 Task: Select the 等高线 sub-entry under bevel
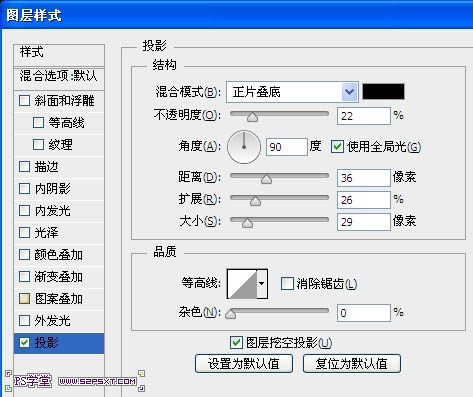click(x=59, y=122)
